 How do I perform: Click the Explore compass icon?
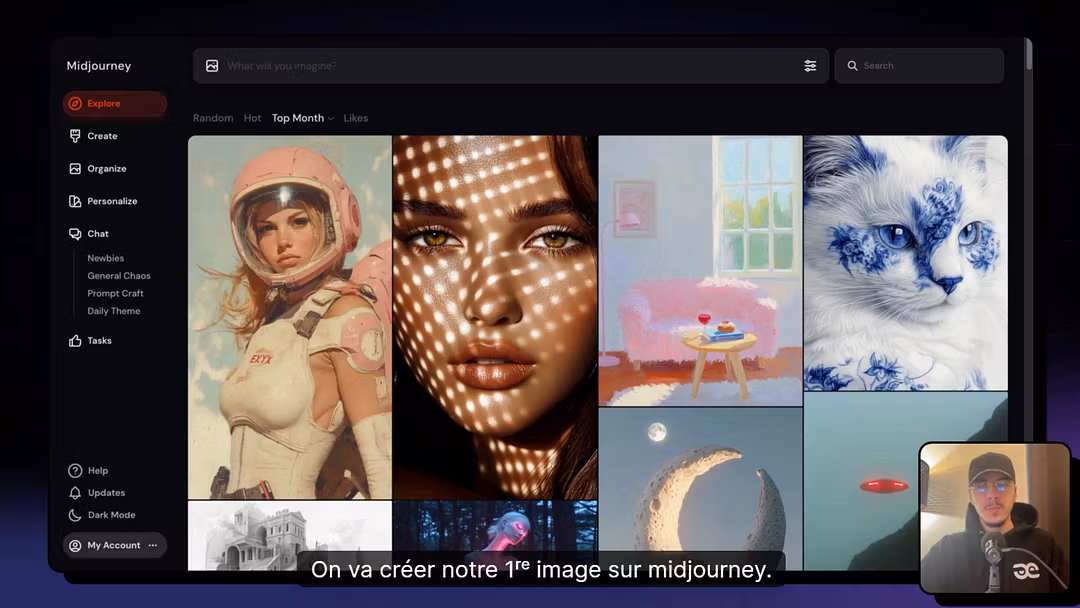pos(75,104)
